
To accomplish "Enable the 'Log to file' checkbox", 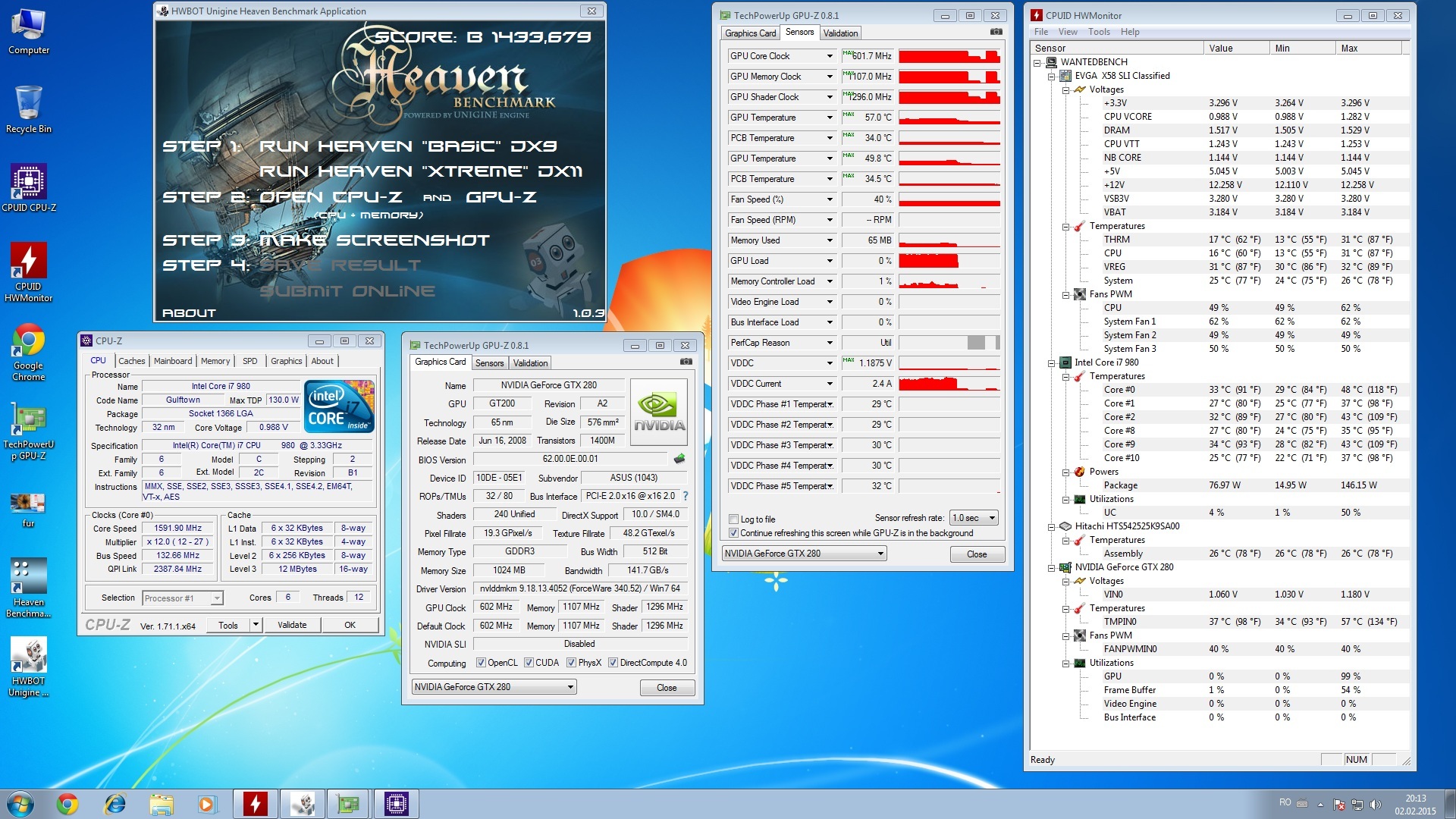I will [733, 519].
